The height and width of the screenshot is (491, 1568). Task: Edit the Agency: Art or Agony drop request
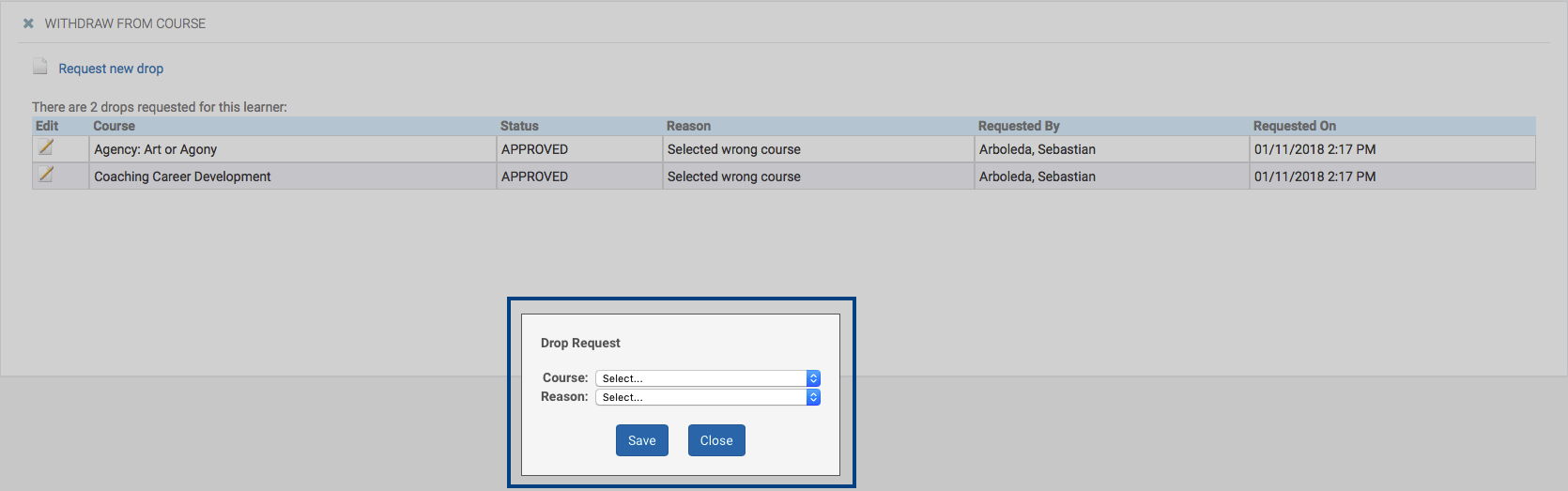coord(46,148)
